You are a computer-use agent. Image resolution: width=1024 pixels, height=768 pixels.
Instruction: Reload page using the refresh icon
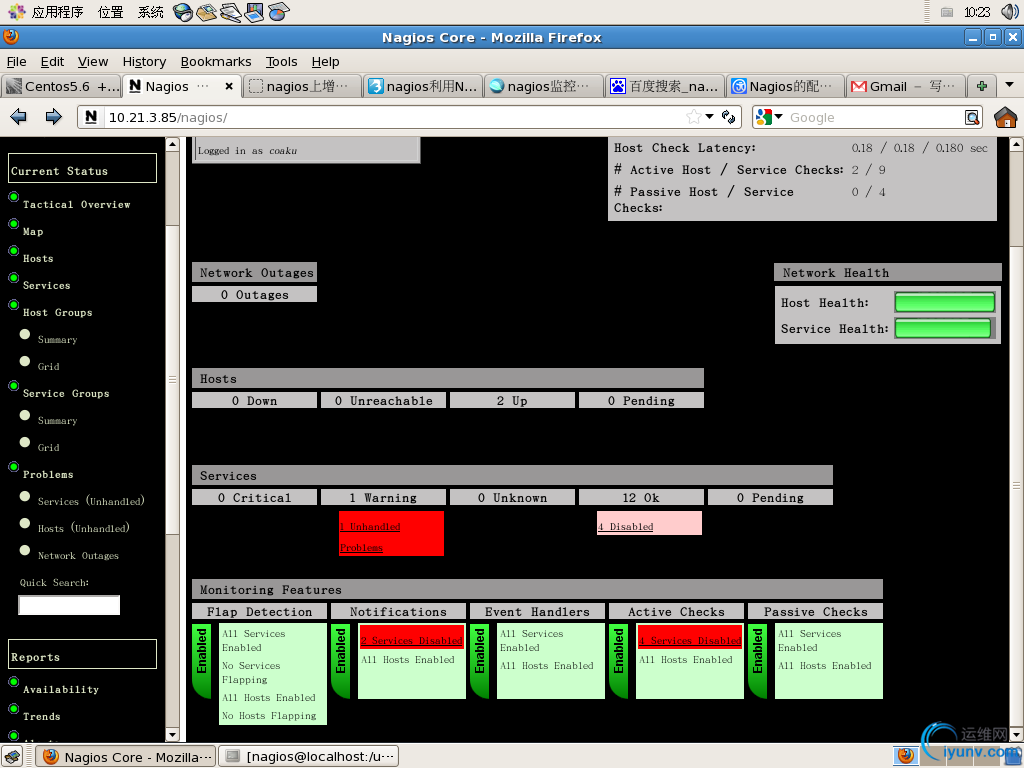click(x=728, y=117)
